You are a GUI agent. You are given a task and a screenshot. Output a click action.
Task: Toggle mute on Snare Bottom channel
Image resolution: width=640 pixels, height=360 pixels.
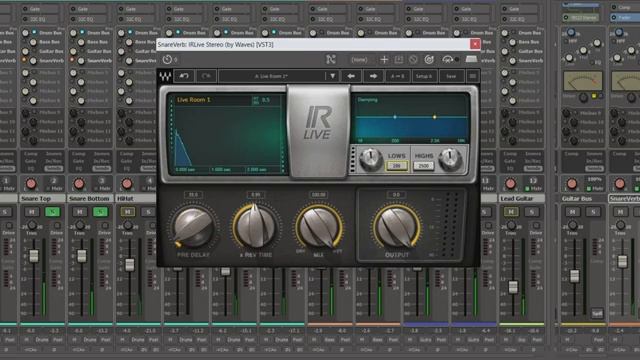pos(80,211)
